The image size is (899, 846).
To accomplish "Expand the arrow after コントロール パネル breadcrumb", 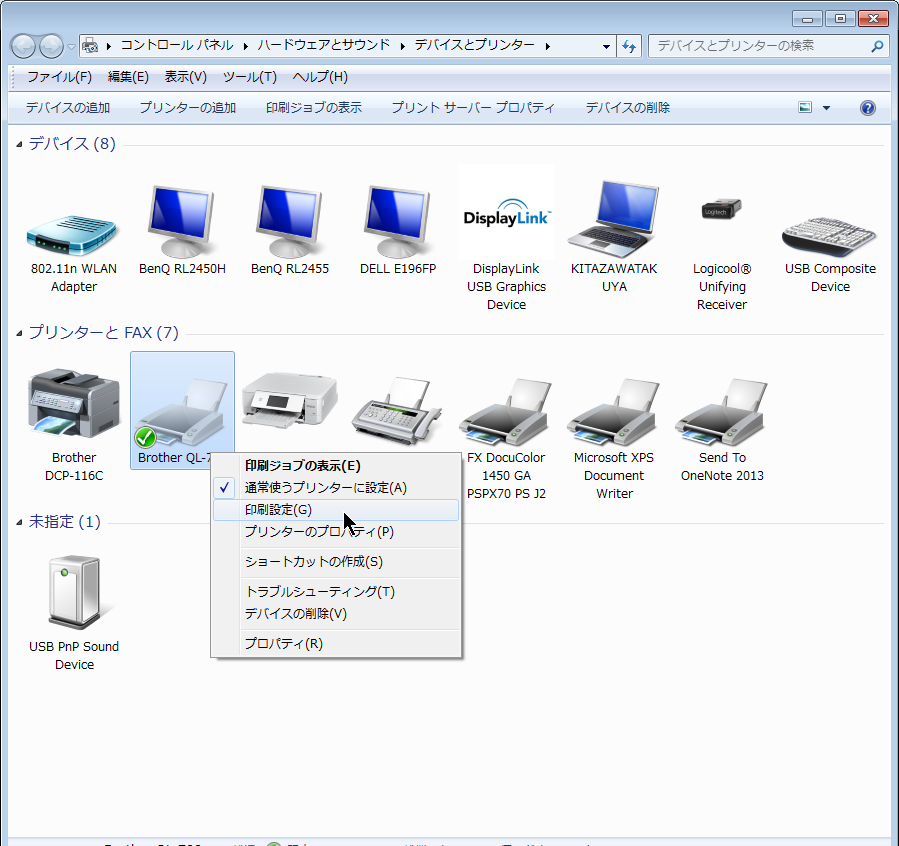I will (245, 46).
